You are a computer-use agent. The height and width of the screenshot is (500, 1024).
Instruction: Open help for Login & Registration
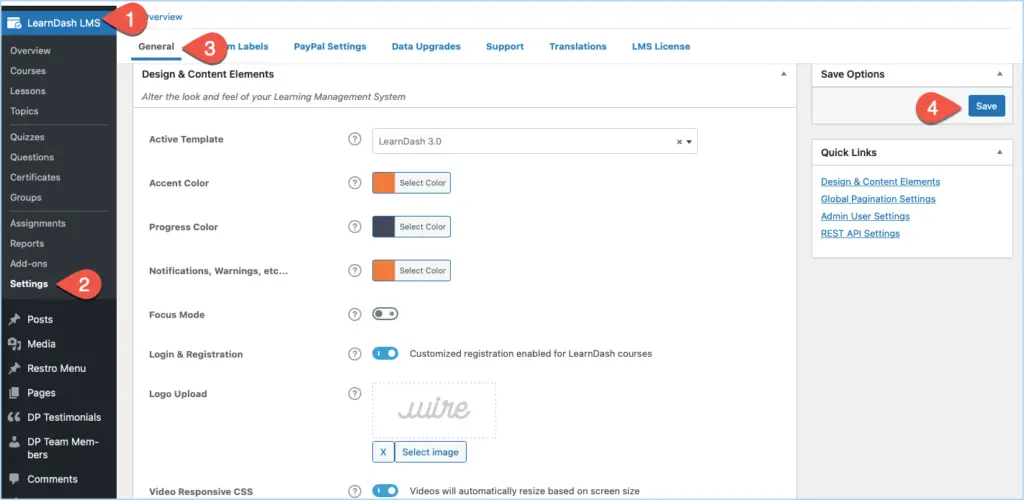355,354
